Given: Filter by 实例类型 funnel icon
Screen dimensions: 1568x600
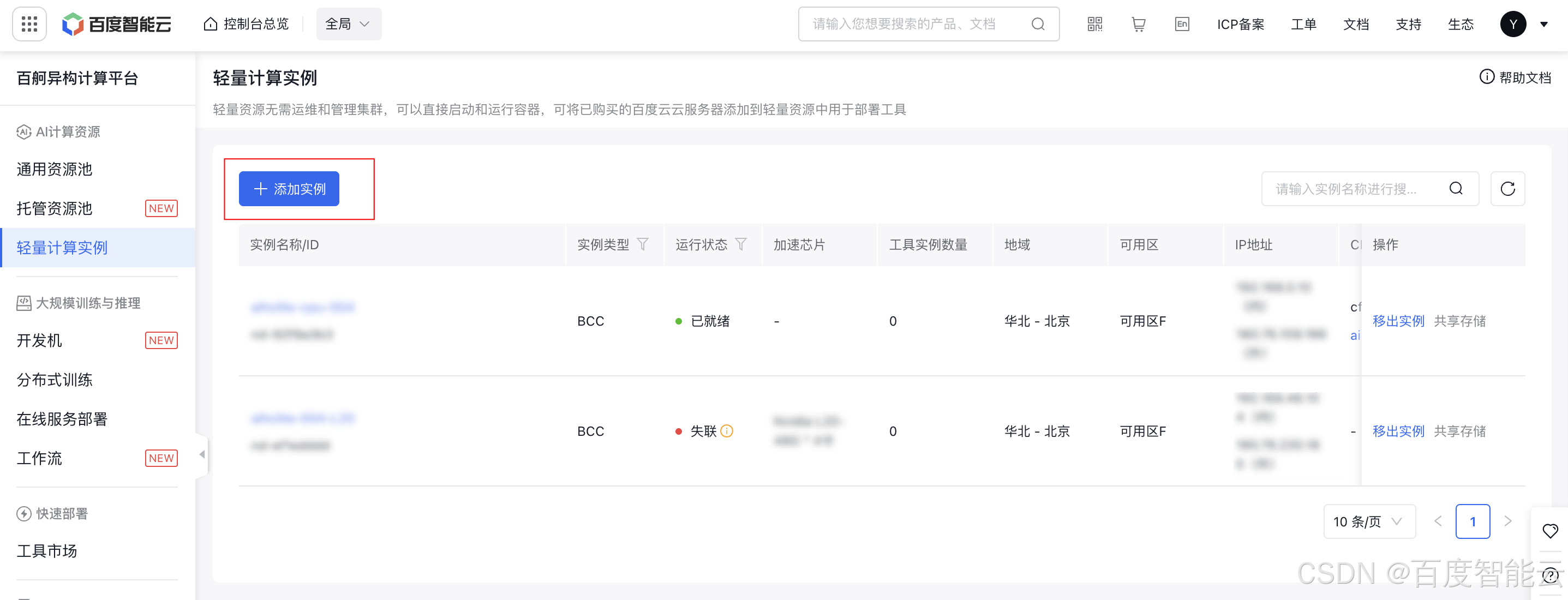Looking at the screenshot, I should (x=643, y=244).
